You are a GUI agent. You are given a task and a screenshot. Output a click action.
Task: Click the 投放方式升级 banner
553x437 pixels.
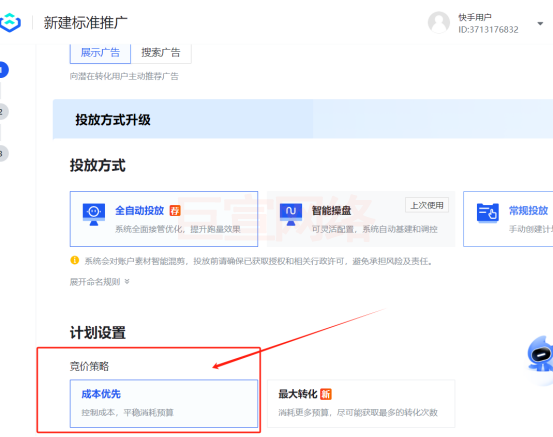tap(303, 119)
